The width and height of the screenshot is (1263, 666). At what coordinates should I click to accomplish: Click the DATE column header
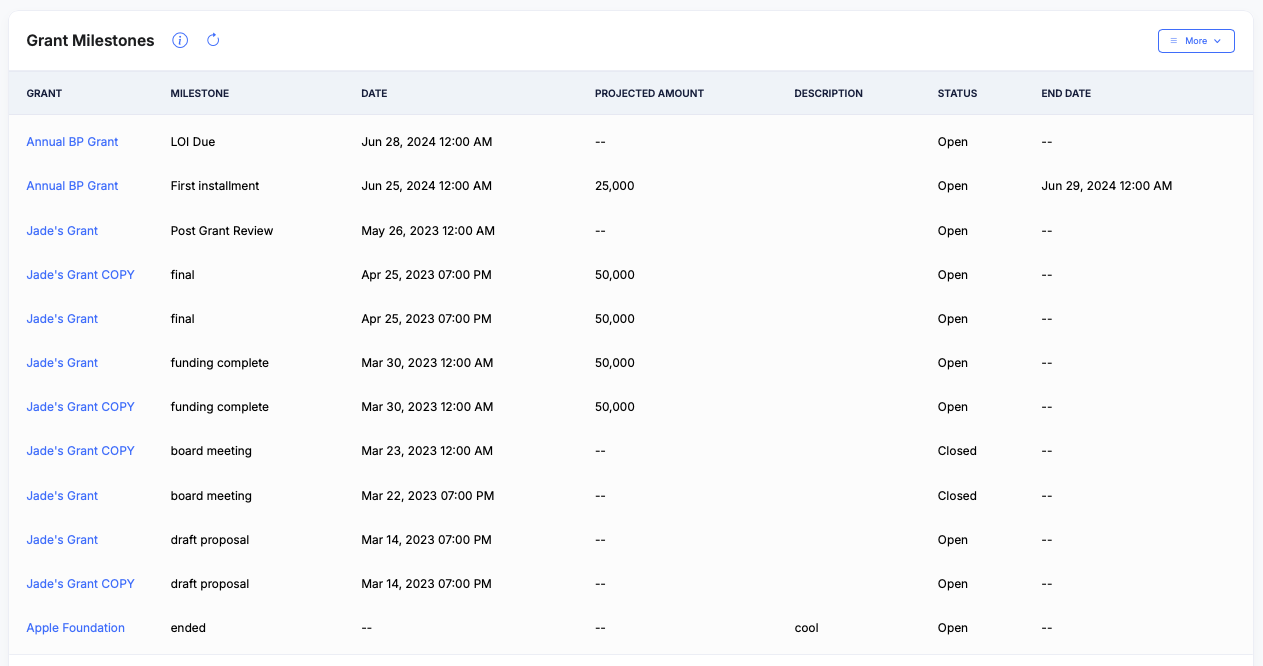pos(374,93)
